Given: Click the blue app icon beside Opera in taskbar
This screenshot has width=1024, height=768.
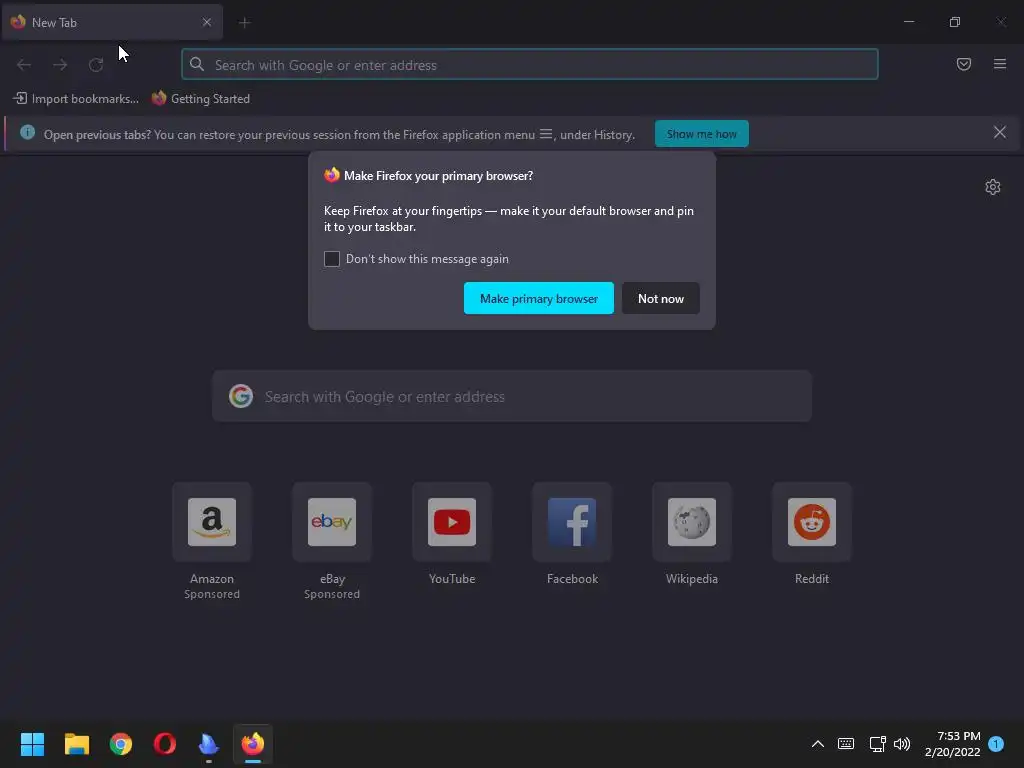Looking at the screenshot, I should click(208, 744).
